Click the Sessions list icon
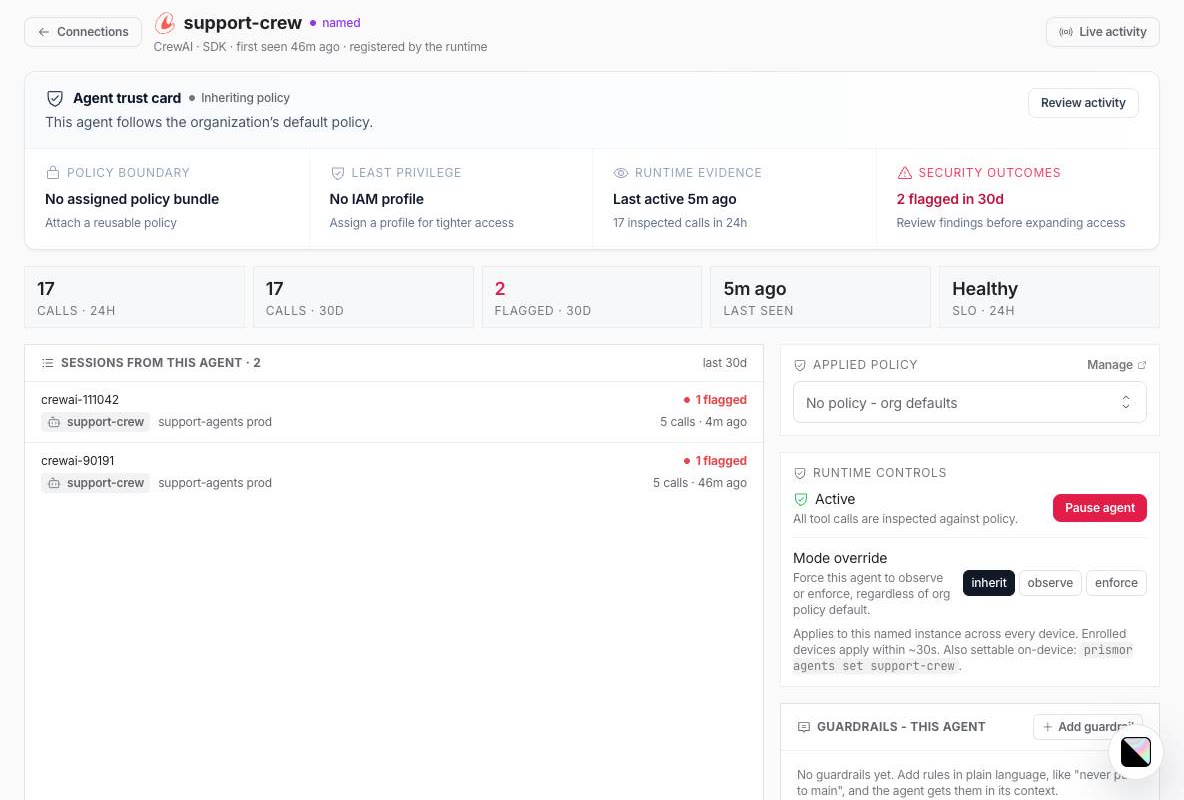The height and width of the screenshot is (800, 1184). pyautogui.click(x=48, y=363)
